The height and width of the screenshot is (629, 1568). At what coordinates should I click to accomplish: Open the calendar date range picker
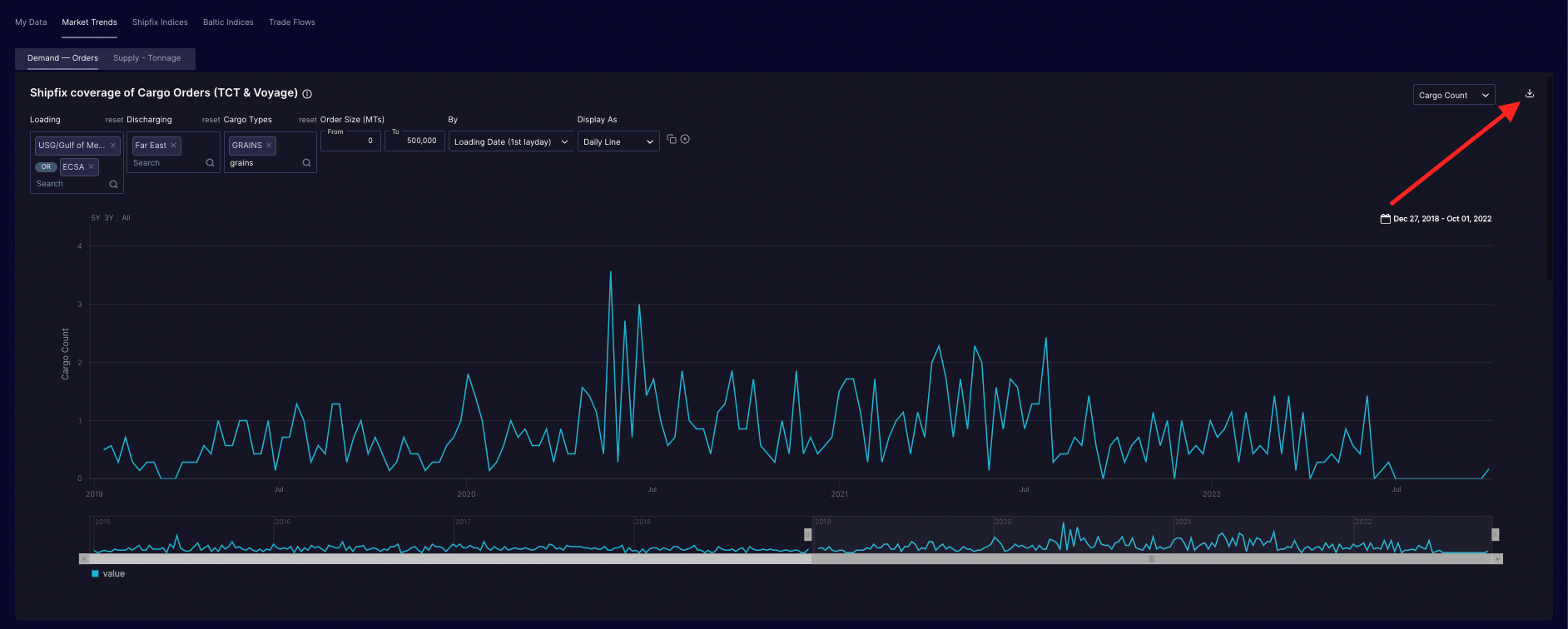pyautogui.click(x=1386, y=219)
